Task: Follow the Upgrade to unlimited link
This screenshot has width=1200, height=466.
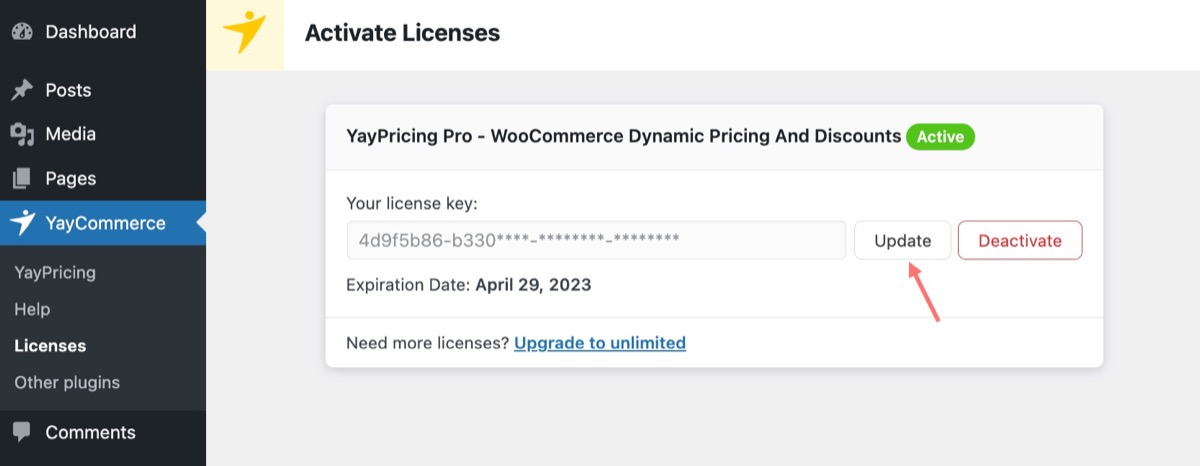Action: pyautogui.click(x=599, y=343)
